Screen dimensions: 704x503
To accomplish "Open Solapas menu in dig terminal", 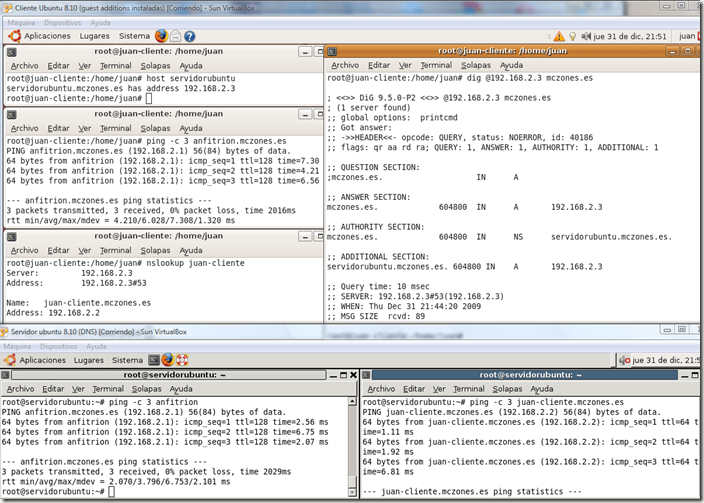I will tap(476, 65).
